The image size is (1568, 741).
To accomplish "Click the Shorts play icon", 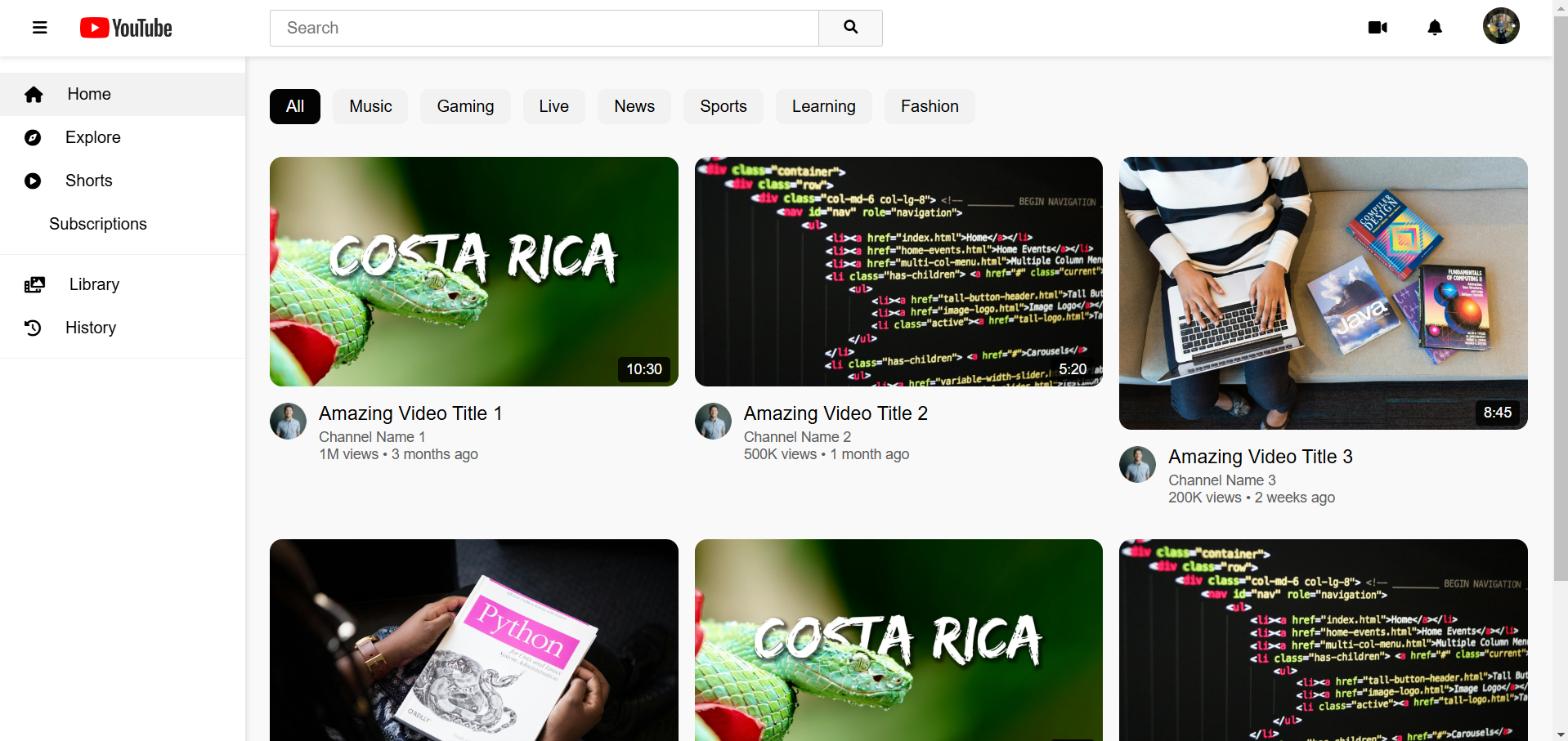I will pyautogui.click(x=33, y=181).
